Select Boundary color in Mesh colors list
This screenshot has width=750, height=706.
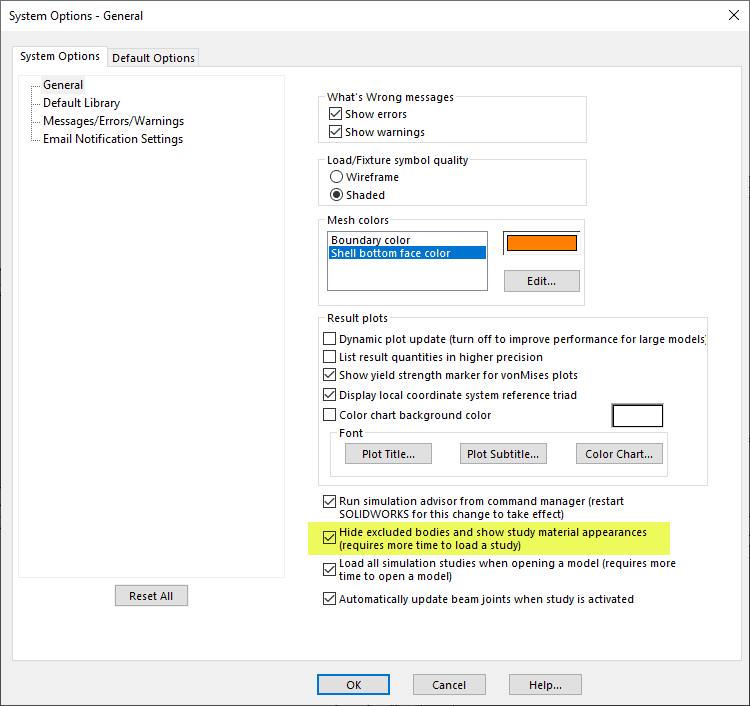407,240
